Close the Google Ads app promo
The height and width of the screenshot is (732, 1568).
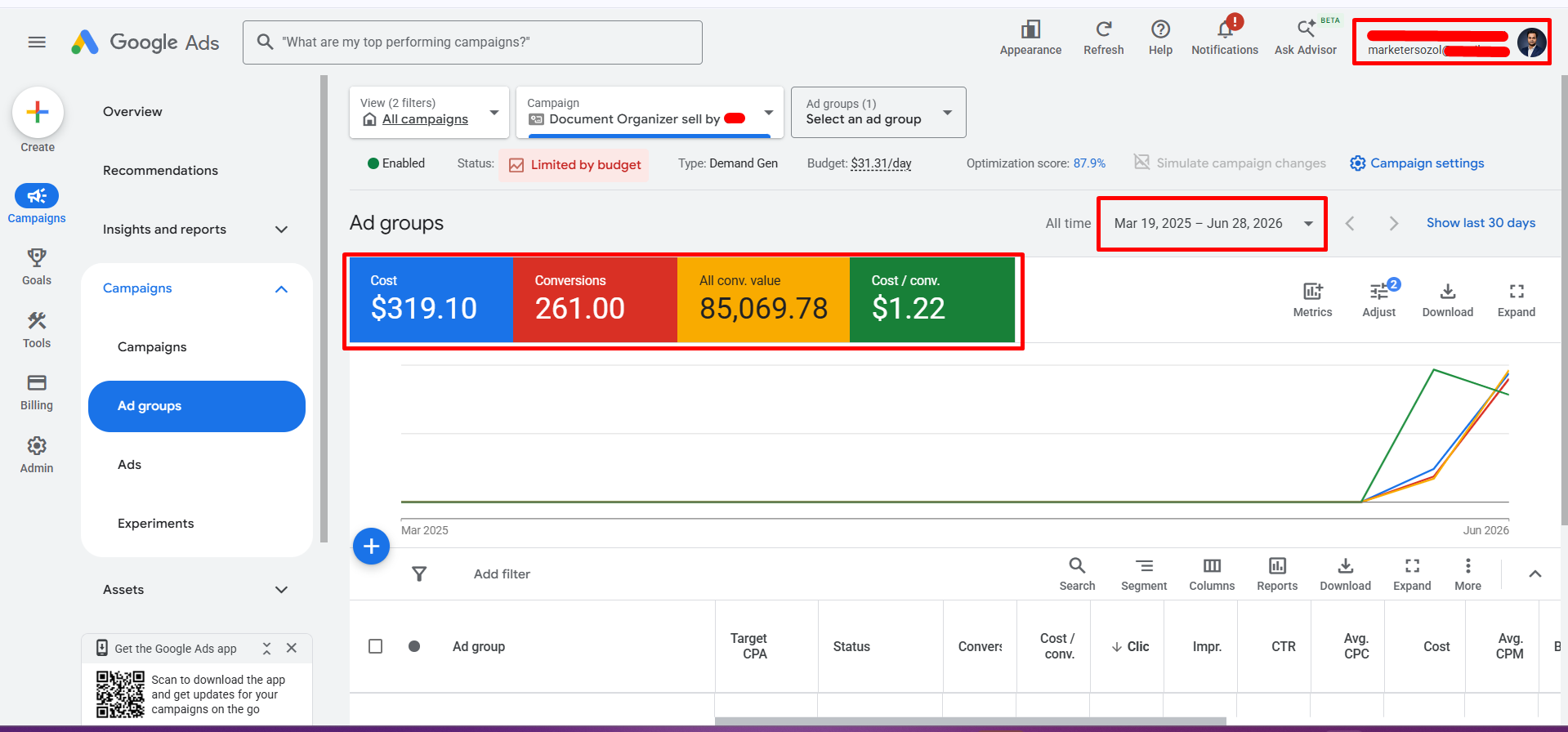(x=292, y=648)
